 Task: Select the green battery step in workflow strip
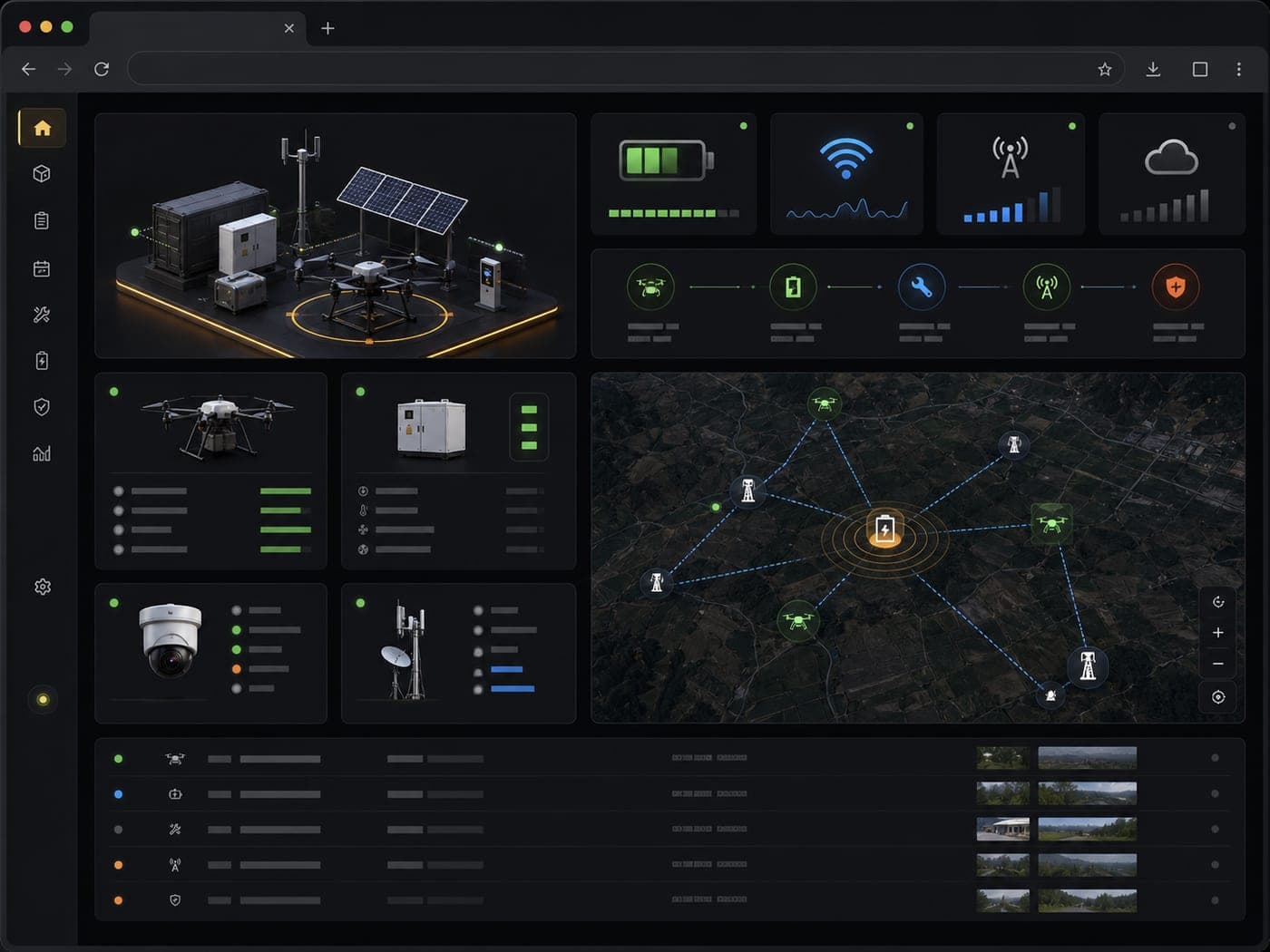click(793, 287)
